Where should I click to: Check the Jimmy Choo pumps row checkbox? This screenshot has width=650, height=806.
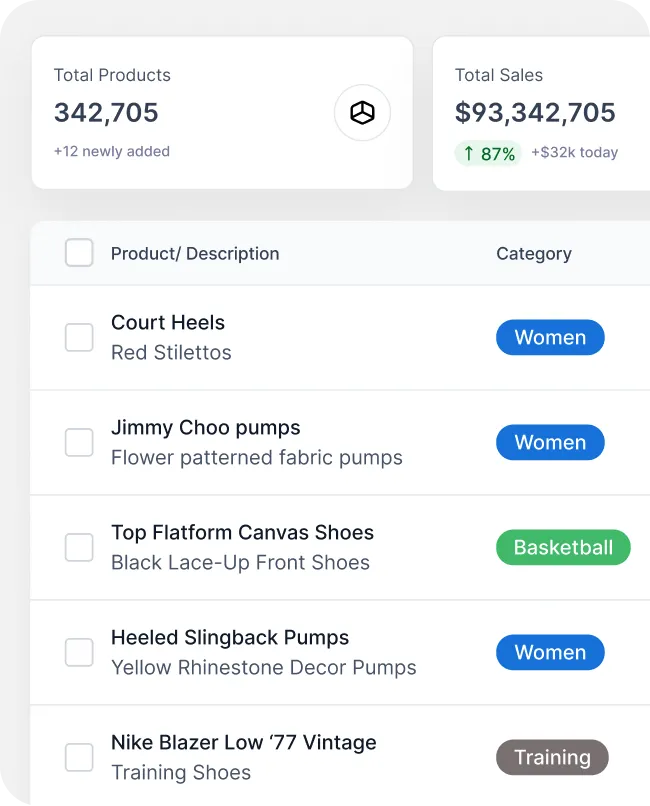79,443
